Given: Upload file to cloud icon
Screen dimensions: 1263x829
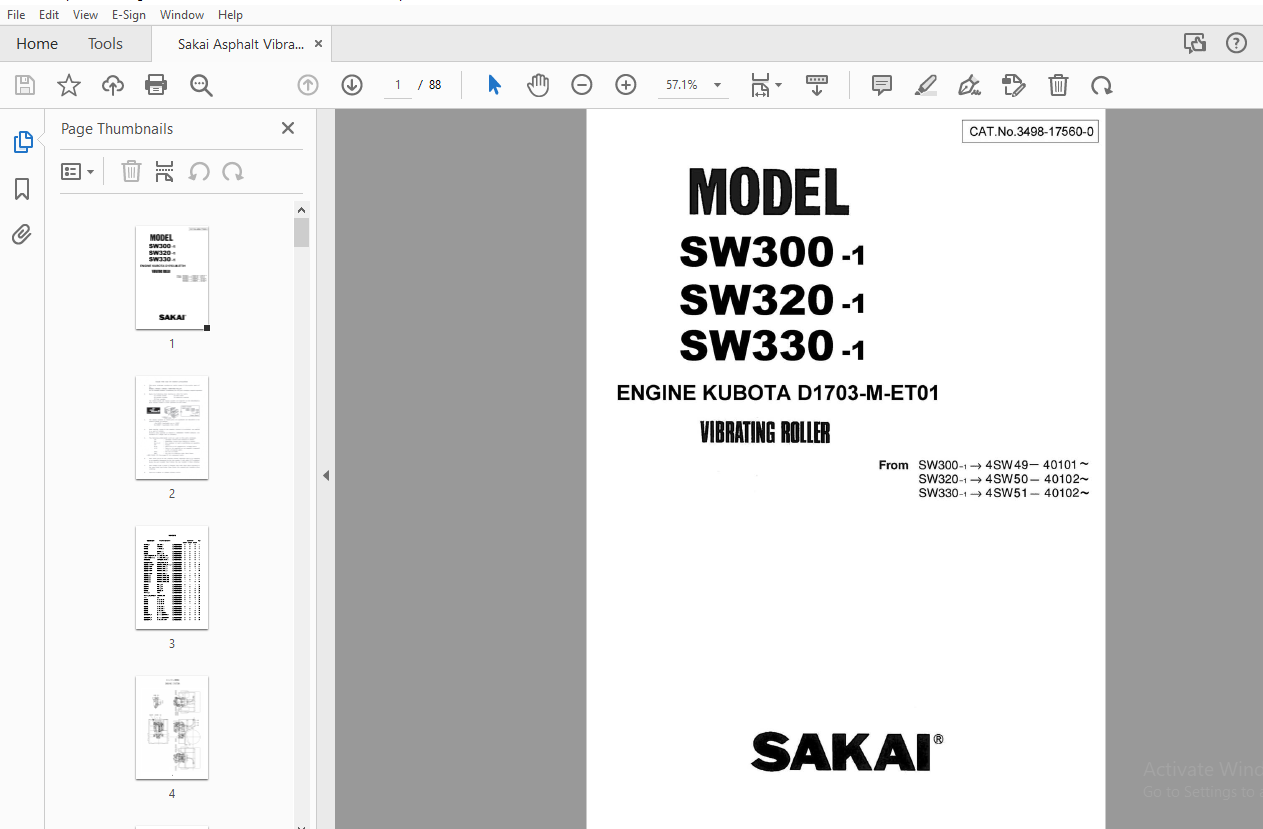Looking at the screenshot, I should point(113,85).
